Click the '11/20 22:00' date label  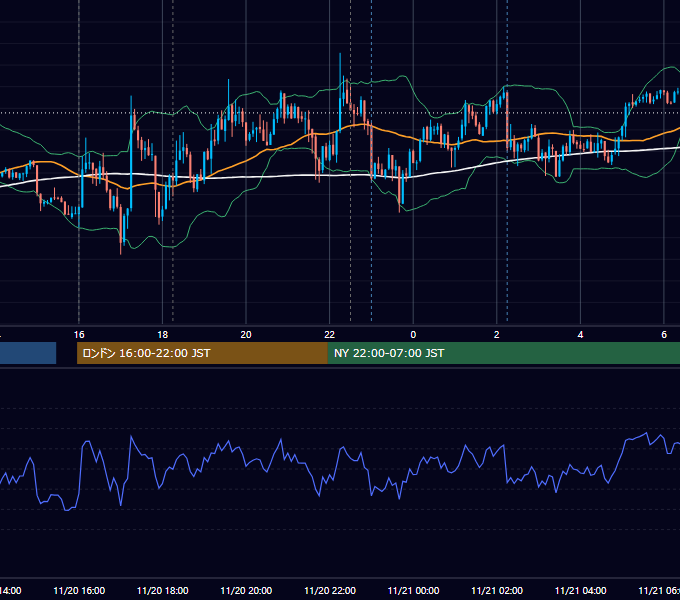[x=330, y=590]
